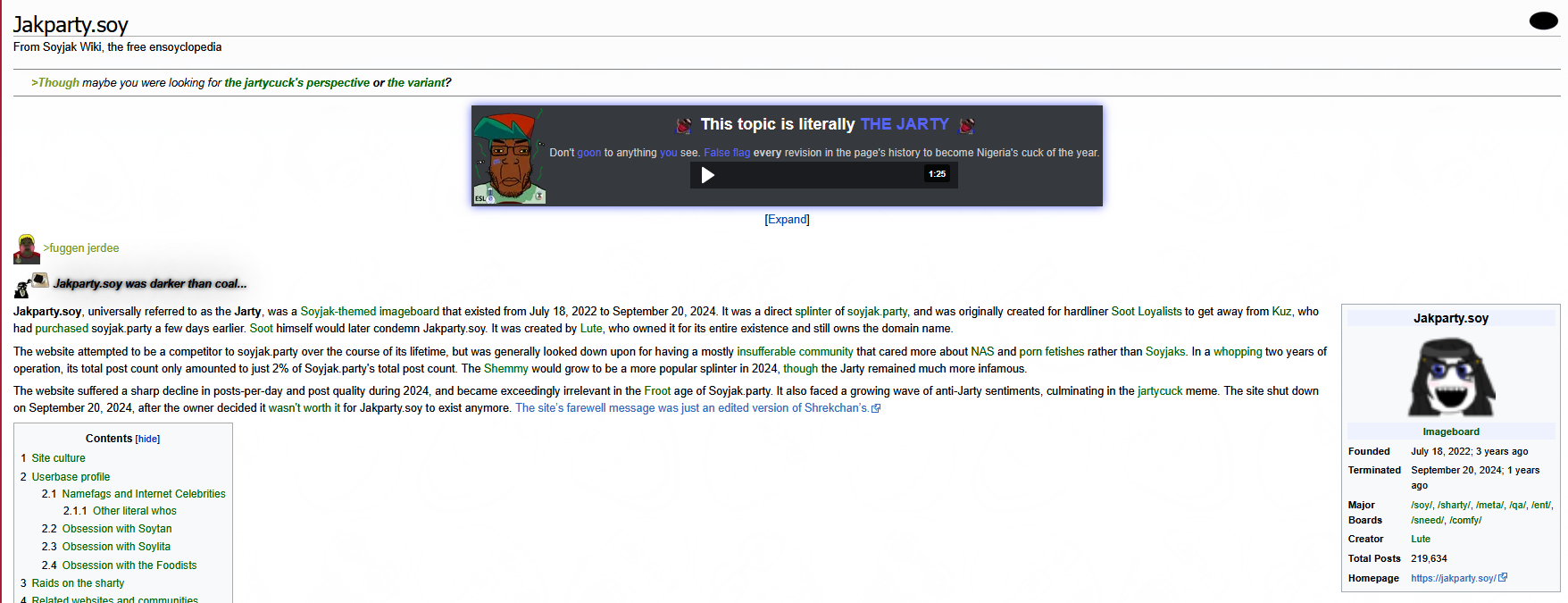Jump to Obsession with Soylita
Screen dimensions: 1568x603
pyautogui.click(x=116, y=547)
